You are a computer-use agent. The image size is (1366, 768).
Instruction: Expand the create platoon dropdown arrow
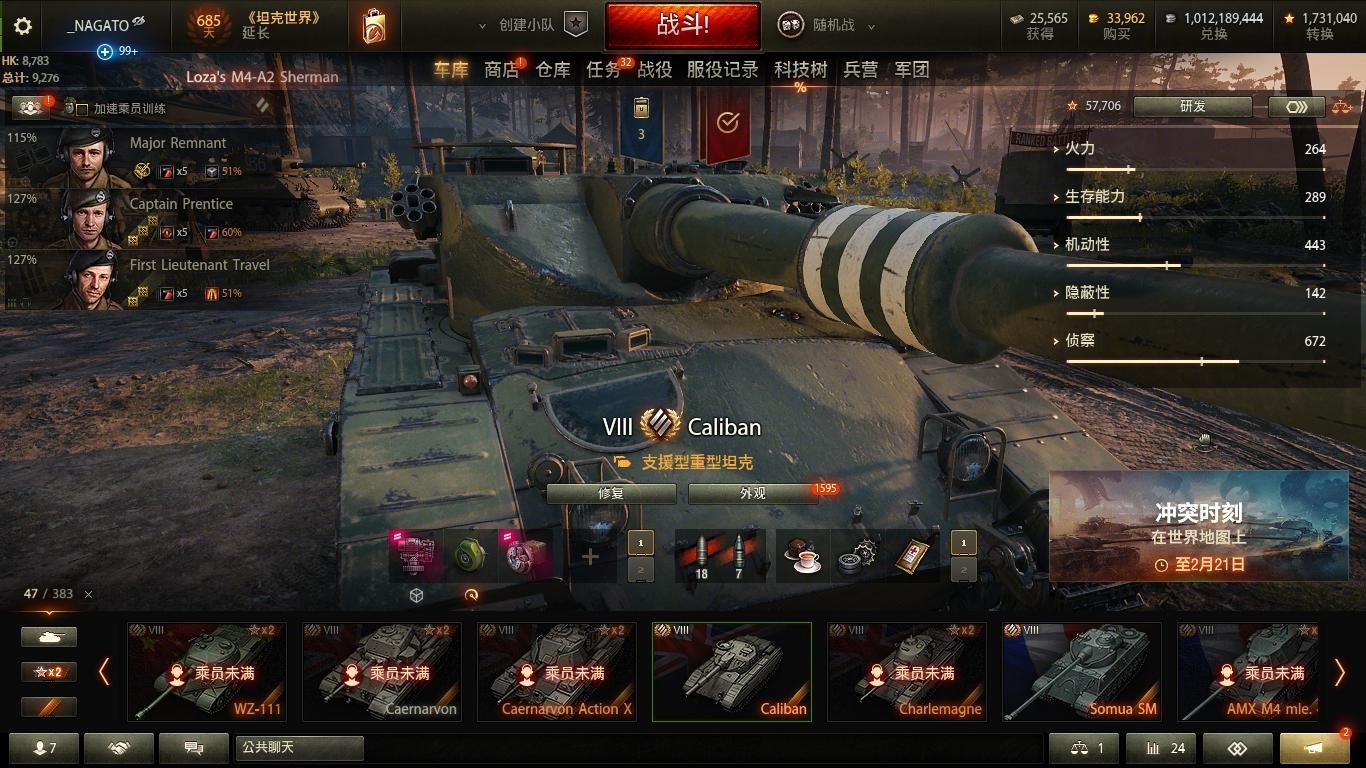tap(483, 26)
